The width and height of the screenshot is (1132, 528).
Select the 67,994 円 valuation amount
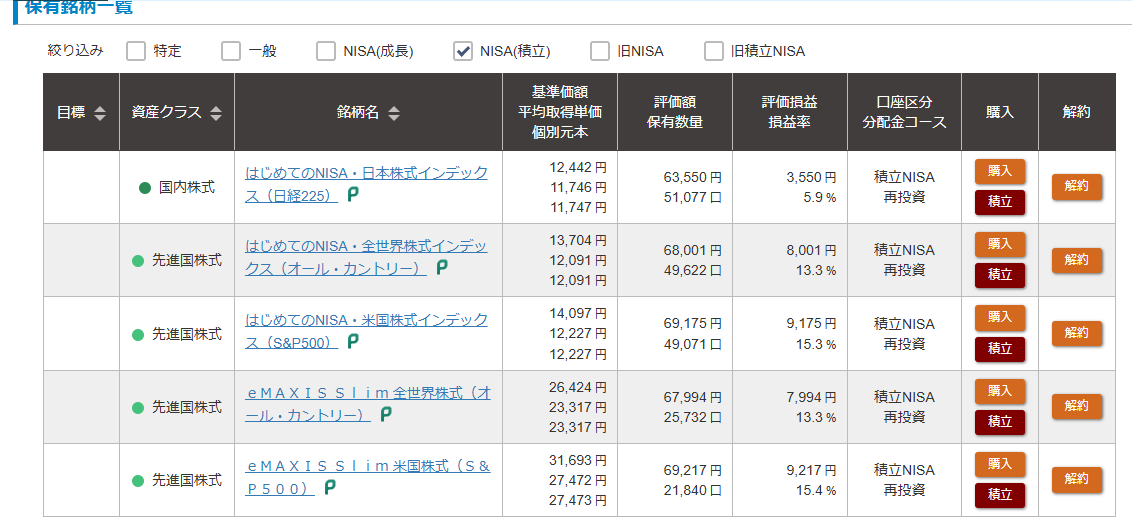[692, 398]
